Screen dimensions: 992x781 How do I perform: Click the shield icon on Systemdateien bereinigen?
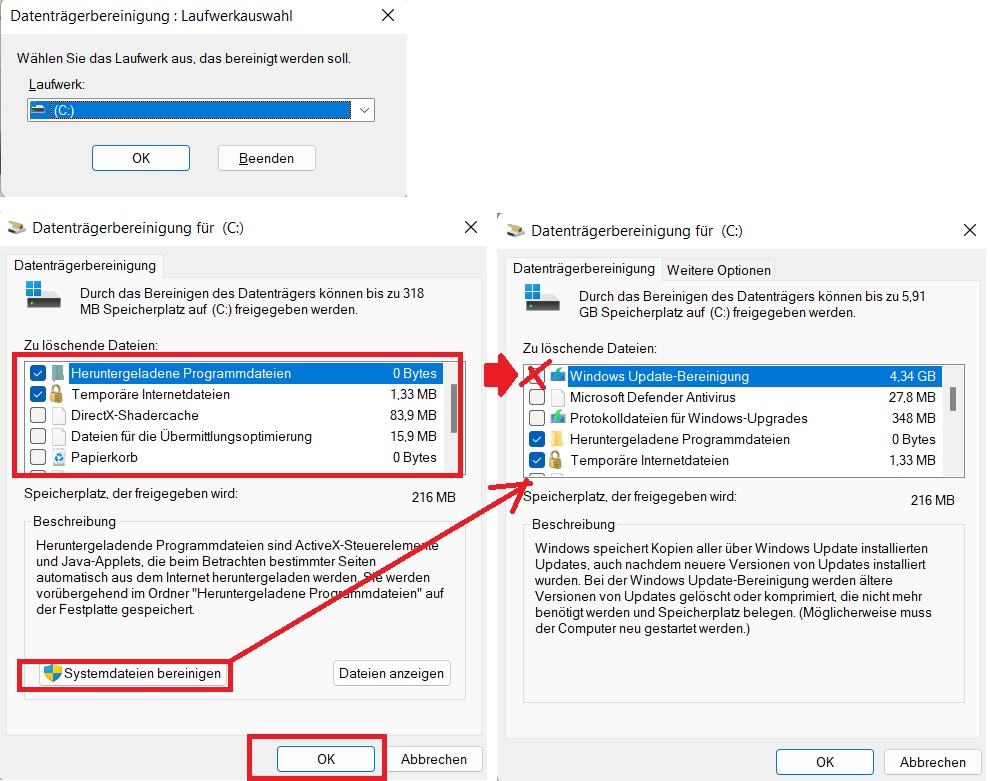coord(53,673)
